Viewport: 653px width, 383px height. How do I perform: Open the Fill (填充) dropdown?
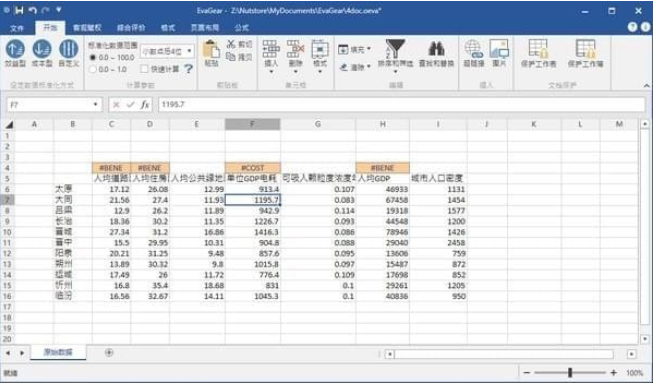click(x=354, y=50)
